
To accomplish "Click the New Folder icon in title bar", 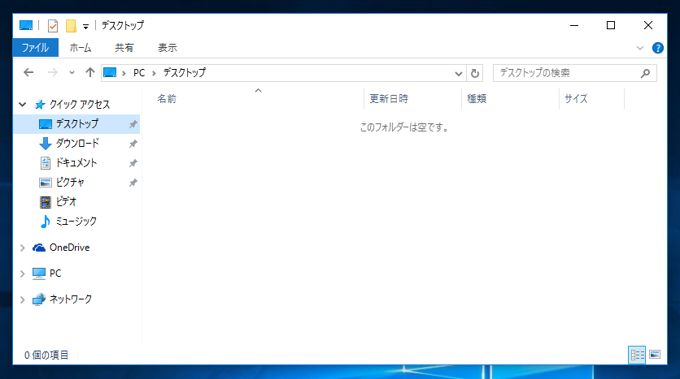I will click(71, 26).
